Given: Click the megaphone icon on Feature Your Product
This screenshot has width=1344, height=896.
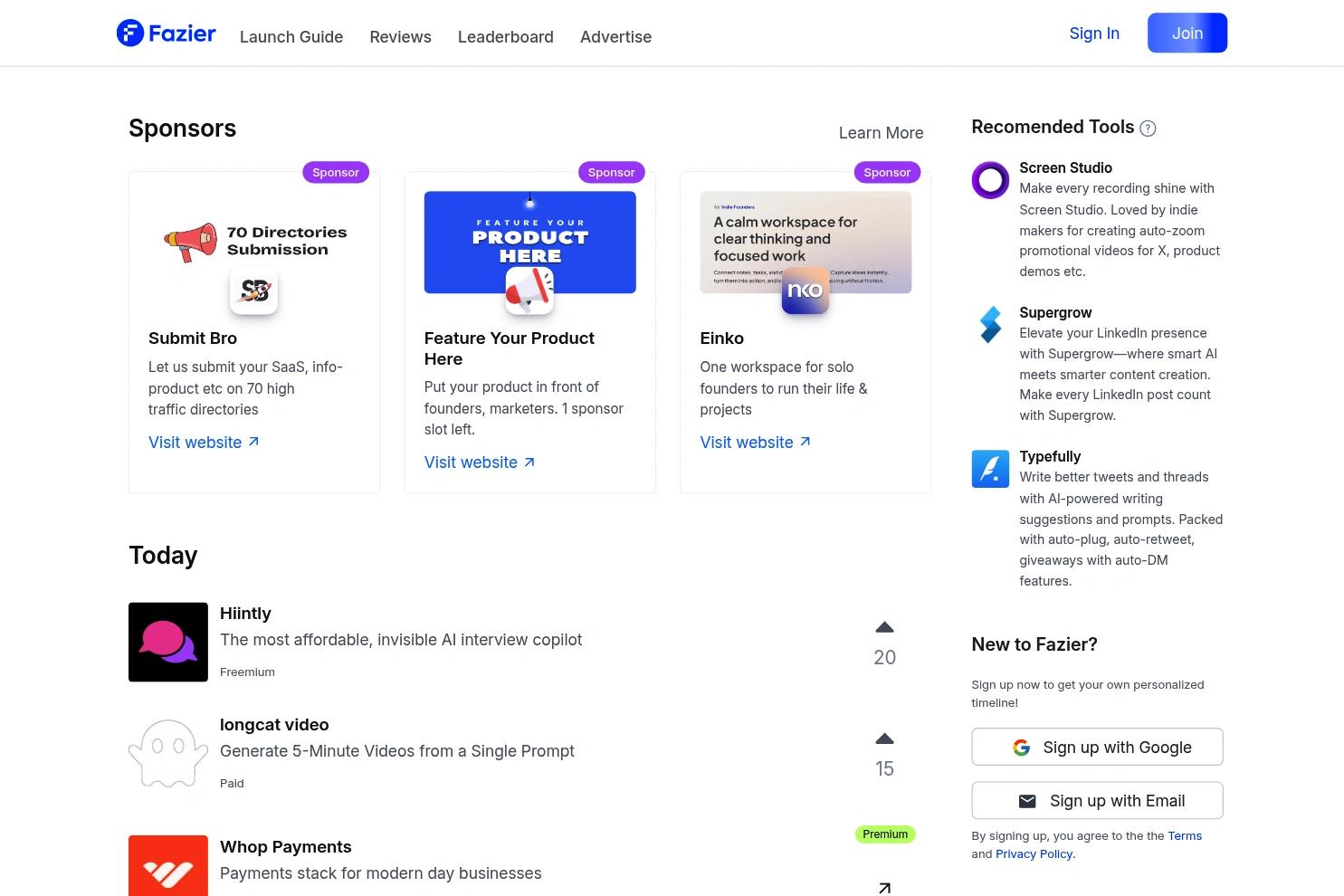Looking at the screenshot, I should (x=529, y=291).
